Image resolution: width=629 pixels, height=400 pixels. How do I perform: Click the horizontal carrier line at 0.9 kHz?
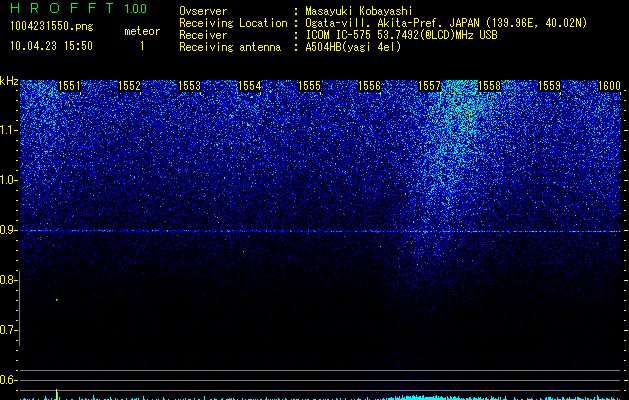click(x=320, y=231)
